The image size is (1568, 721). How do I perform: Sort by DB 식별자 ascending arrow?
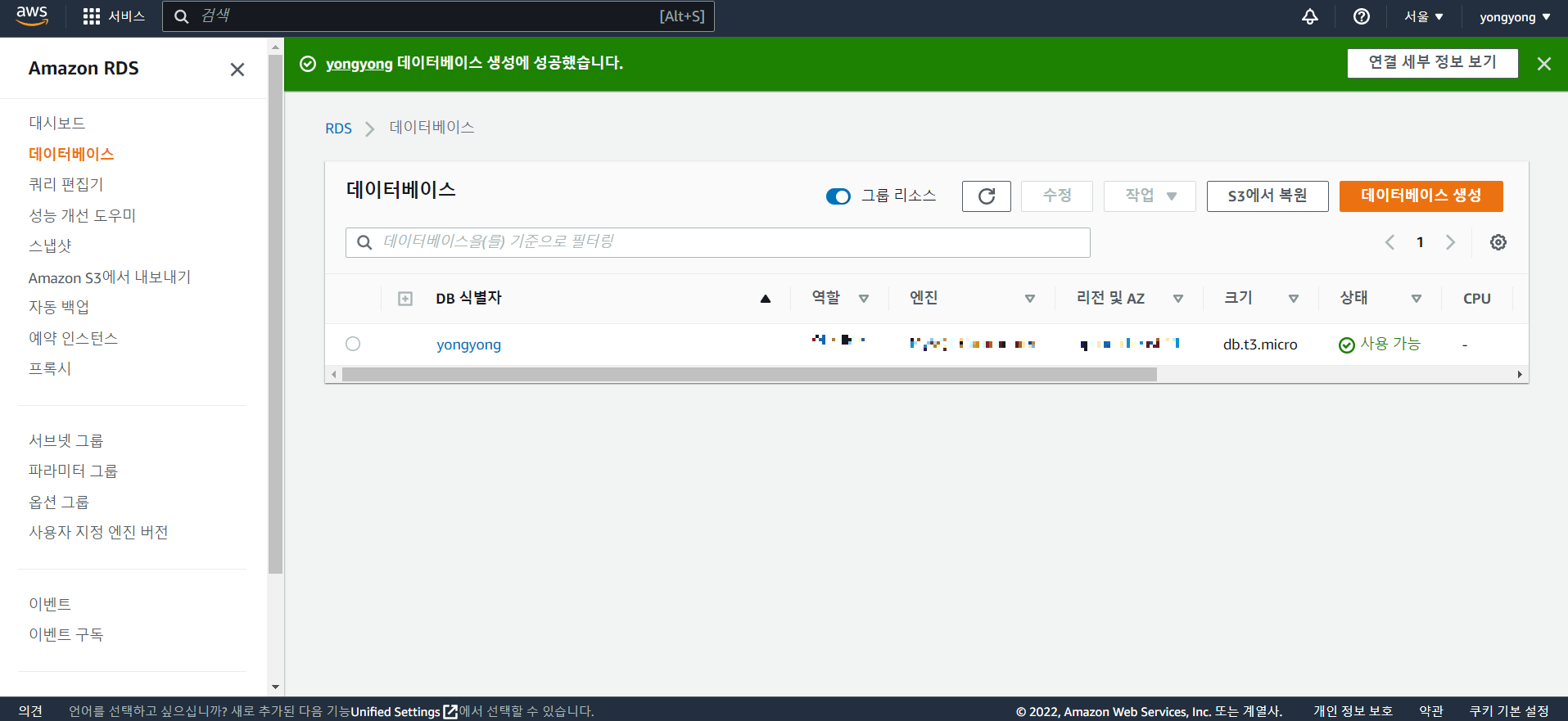coord(766,299)
